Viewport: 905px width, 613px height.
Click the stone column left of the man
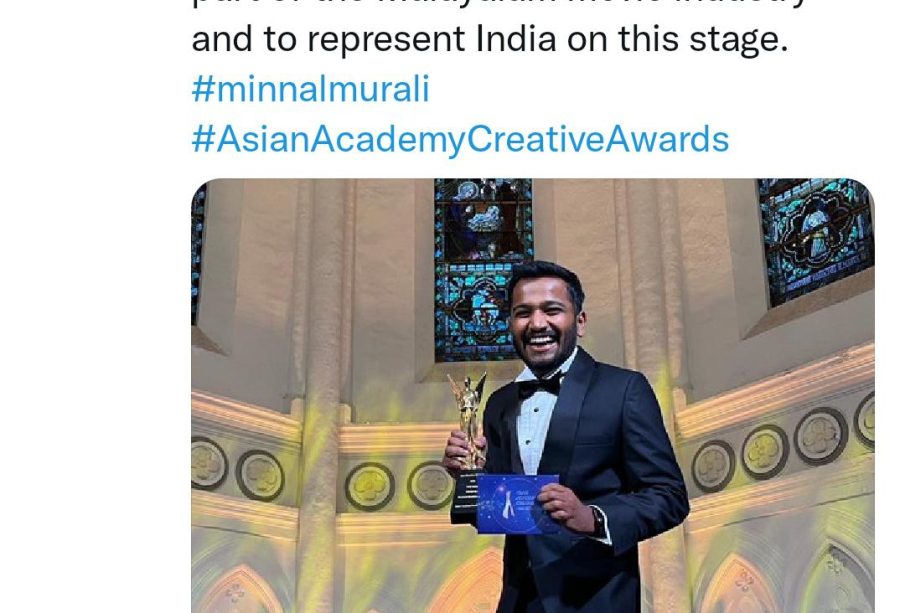(x=320, y=395)
